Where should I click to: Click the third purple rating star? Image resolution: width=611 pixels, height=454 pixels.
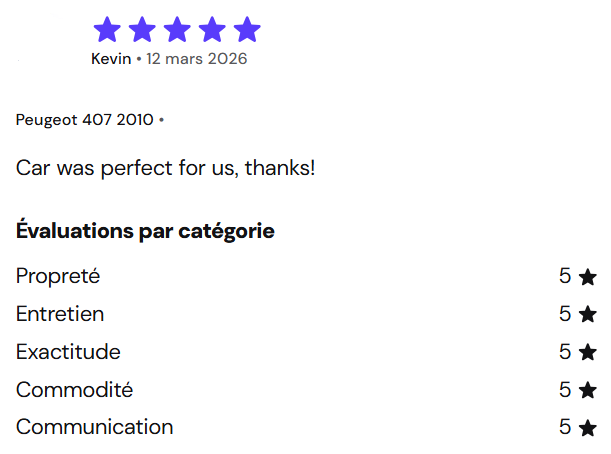point(177,30)
